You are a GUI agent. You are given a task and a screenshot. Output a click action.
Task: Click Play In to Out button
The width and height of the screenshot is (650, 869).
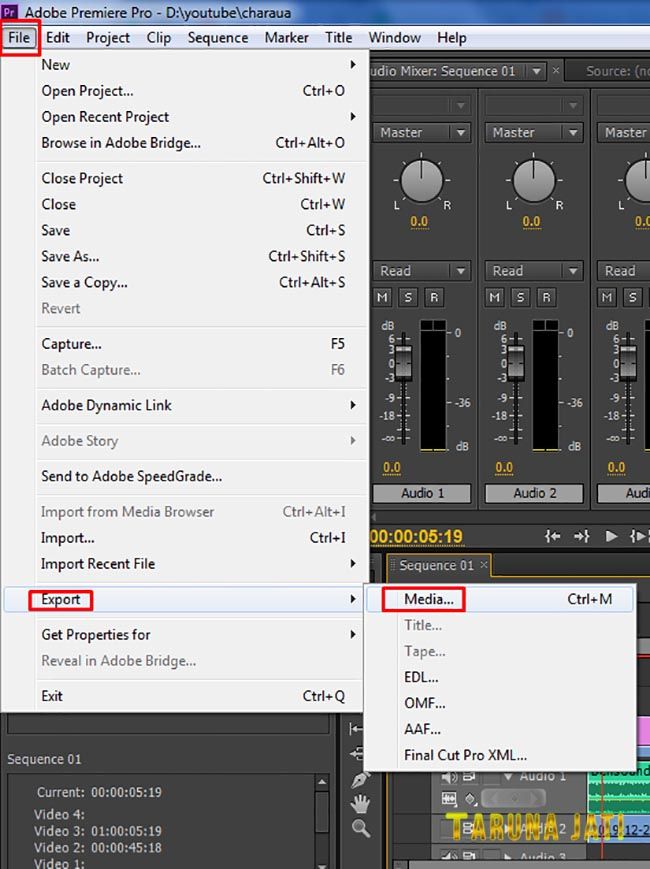point(638,536)
